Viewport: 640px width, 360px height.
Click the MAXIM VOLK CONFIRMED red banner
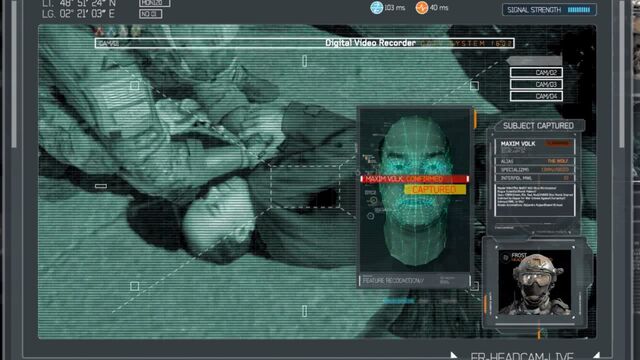(414, 179)
